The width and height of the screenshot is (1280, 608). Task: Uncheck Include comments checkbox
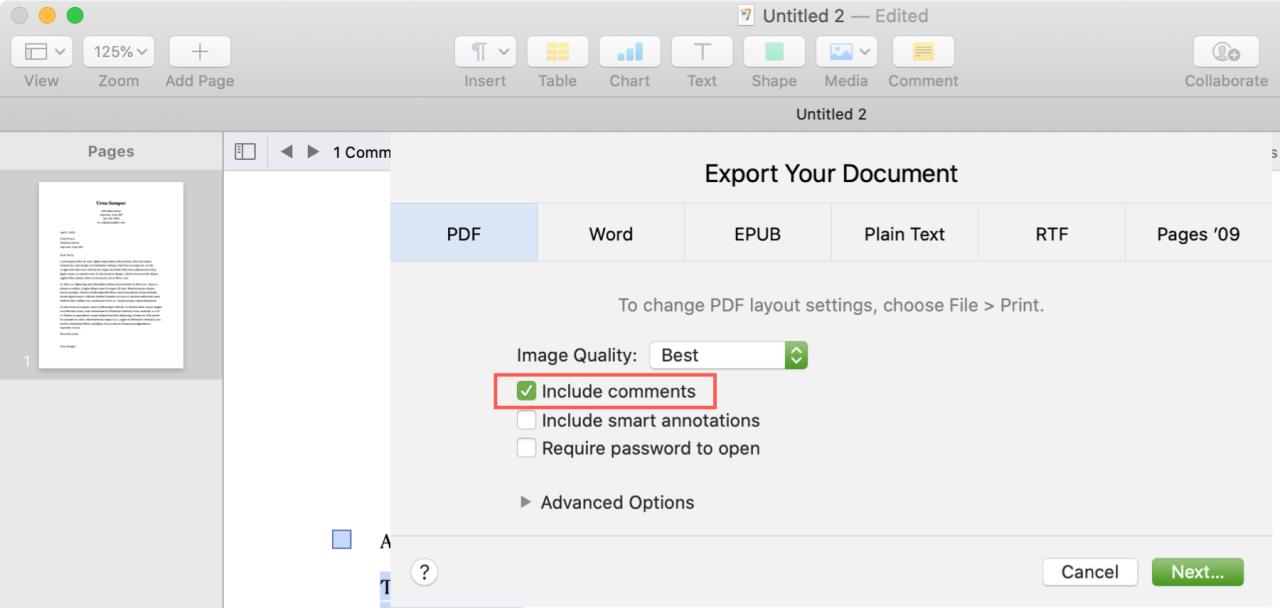[526, 391]
